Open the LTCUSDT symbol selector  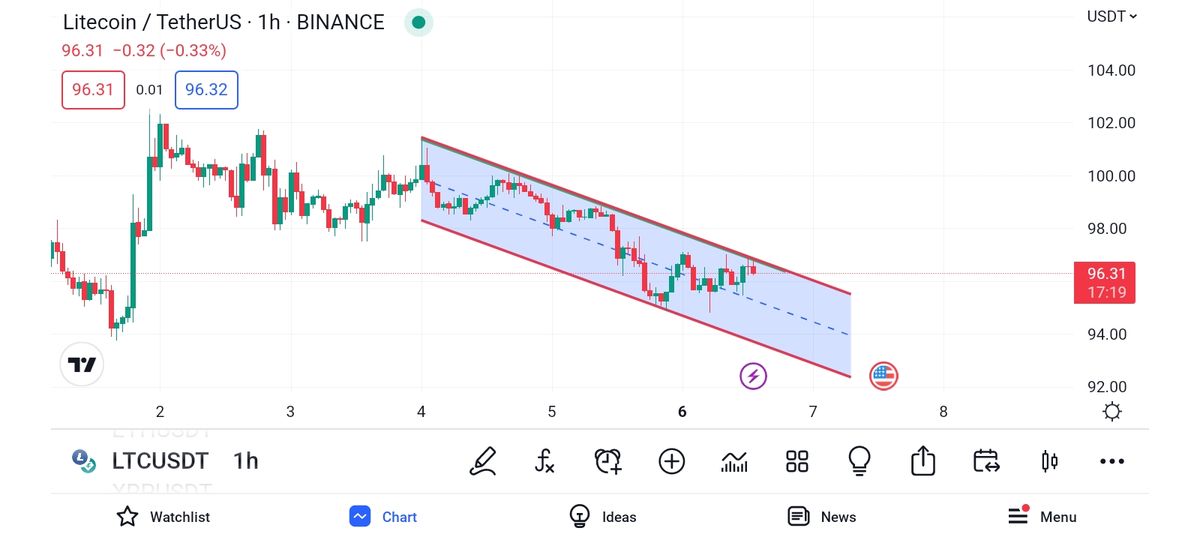tap(160, 461)
